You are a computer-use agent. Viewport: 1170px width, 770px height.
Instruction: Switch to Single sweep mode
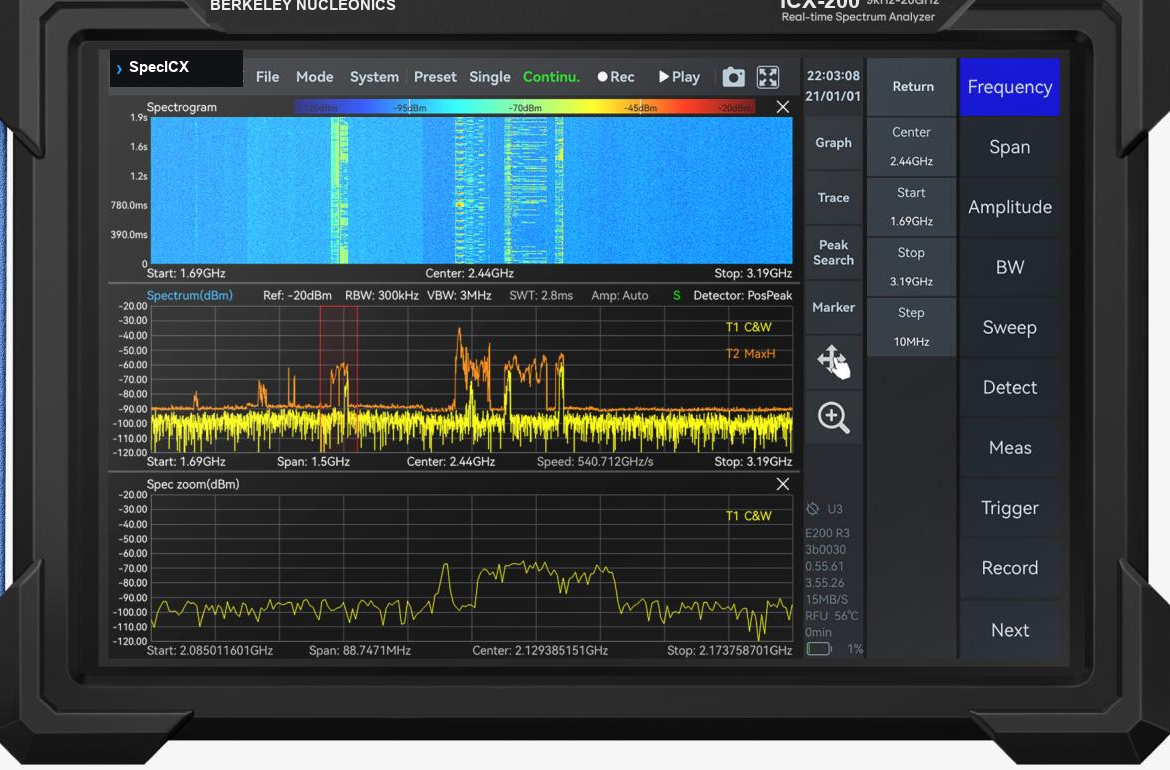click(489, 77)
